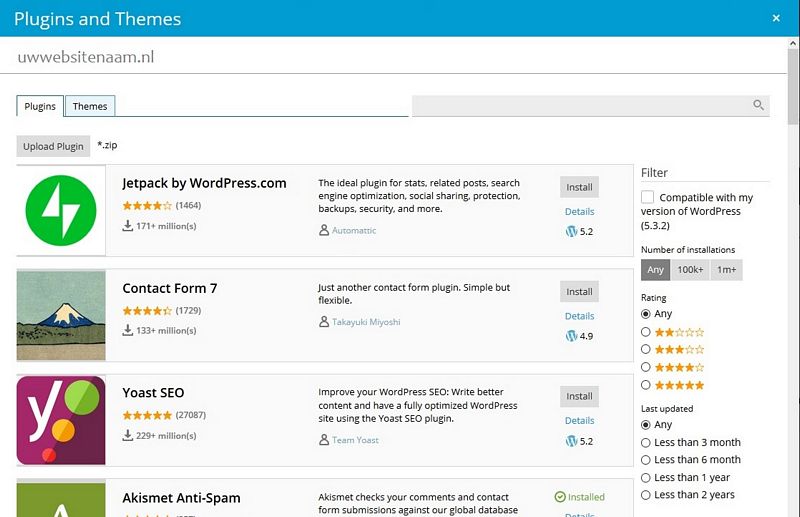Viewport: 800px width, 517px height.
Task: Select the three-star rating filter
Action: 645,349
